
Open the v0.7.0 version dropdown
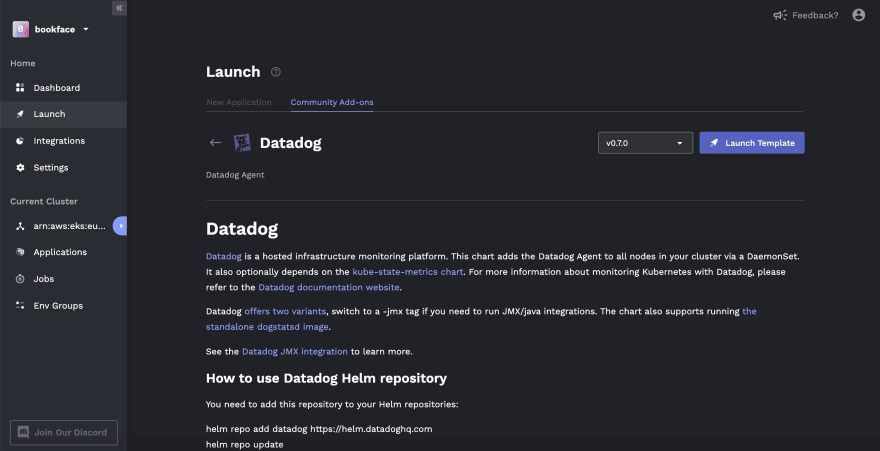[x=645, y=143]
